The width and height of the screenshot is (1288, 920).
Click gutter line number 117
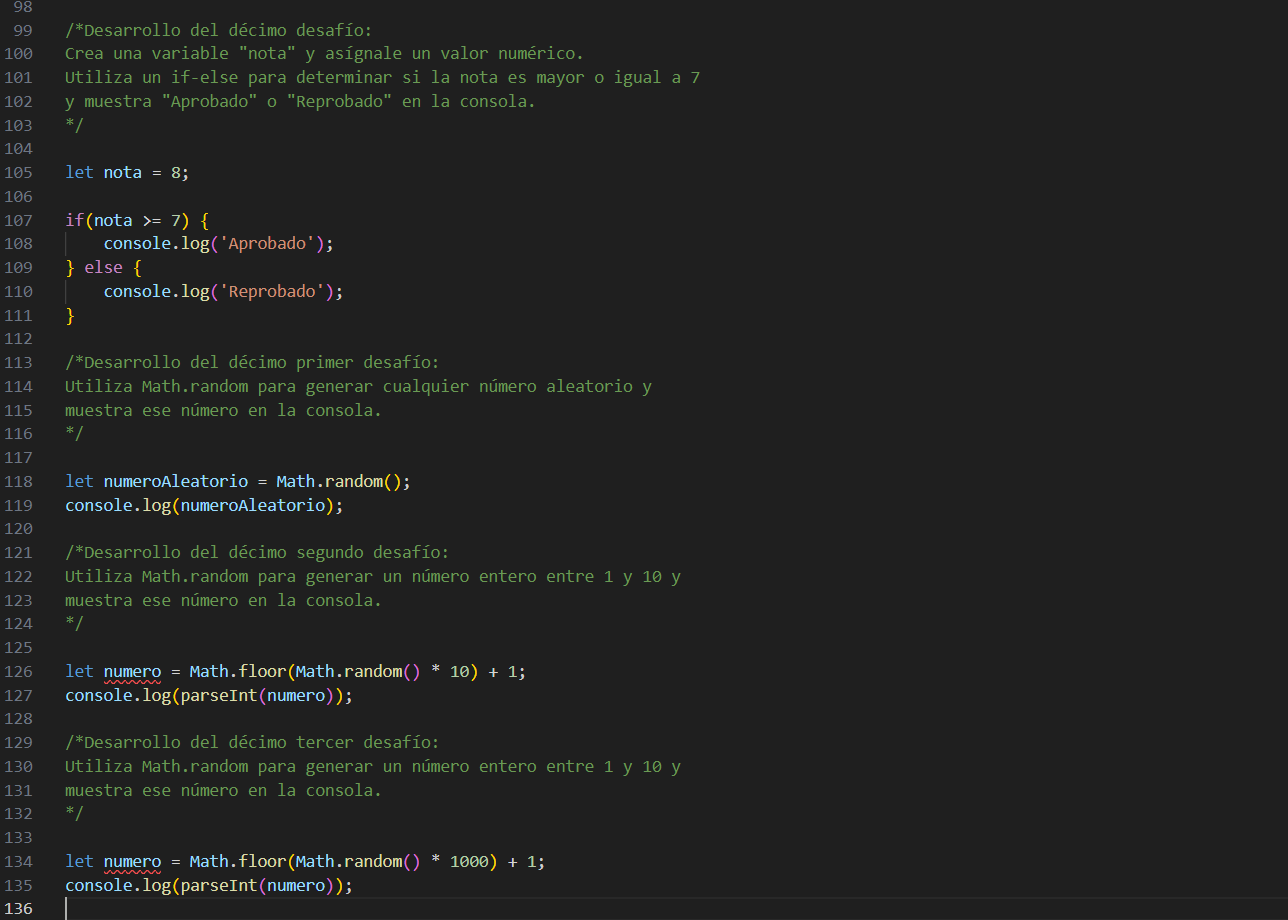19,457
